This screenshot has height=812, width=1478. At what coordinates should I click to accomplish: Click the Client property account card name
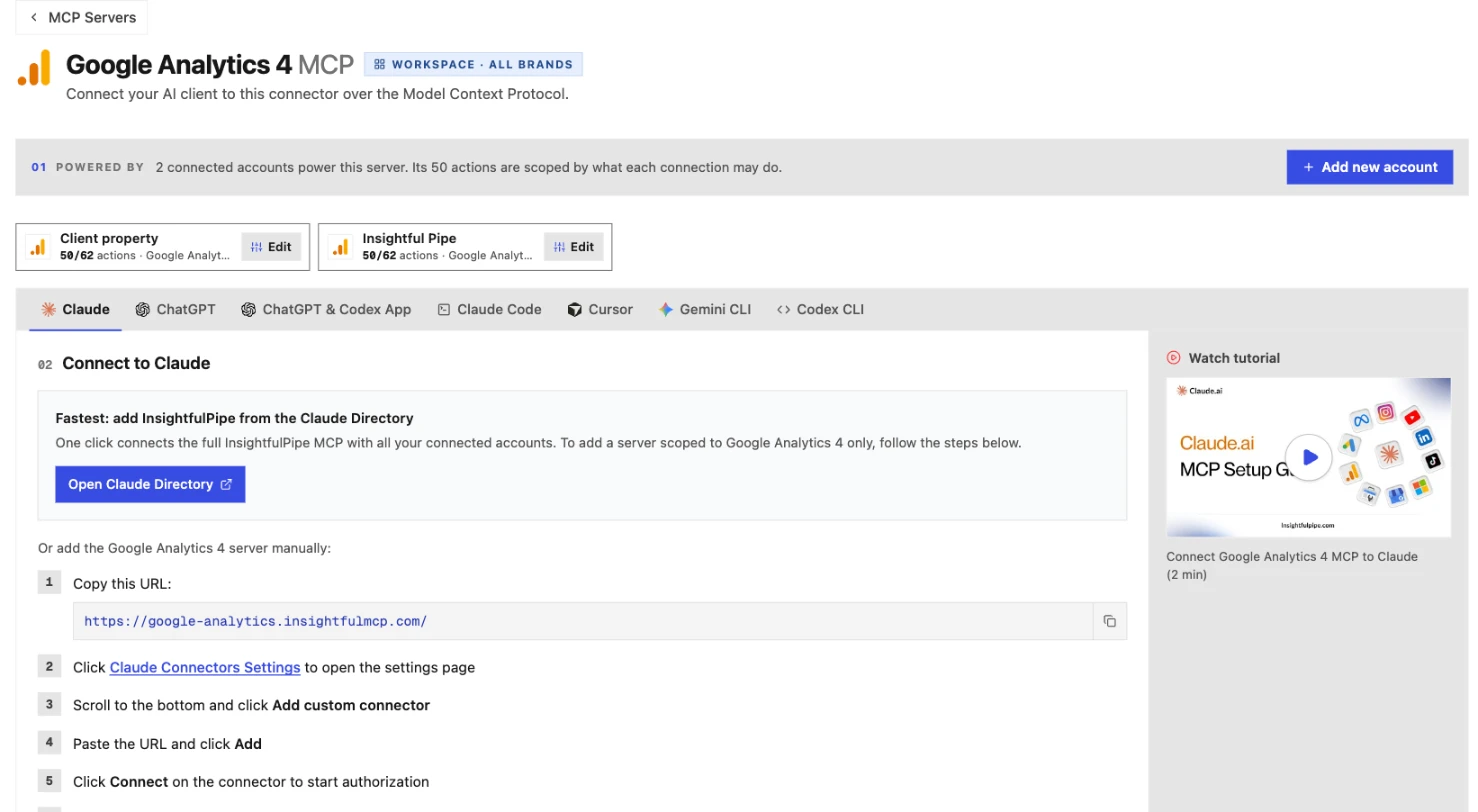coord(109,239)
